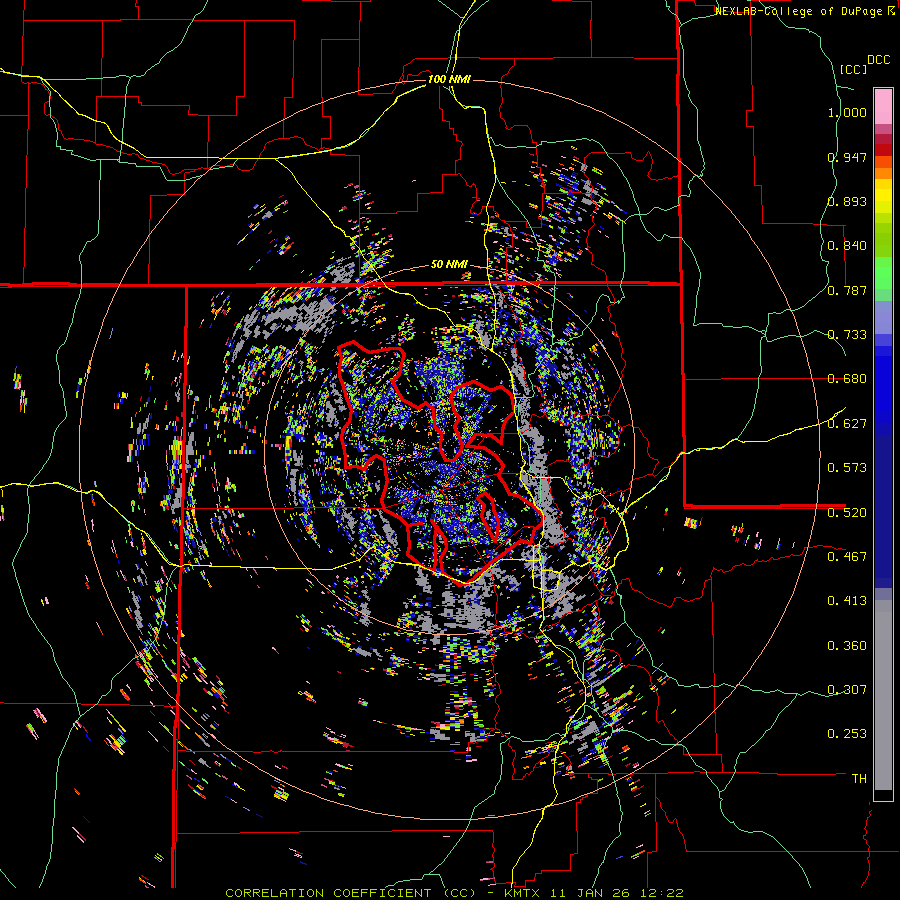Viewport: 900px width, 900px height.
Task: Select the 0.573 scale value
Action: pyautogui.click(x=847, y=468)
